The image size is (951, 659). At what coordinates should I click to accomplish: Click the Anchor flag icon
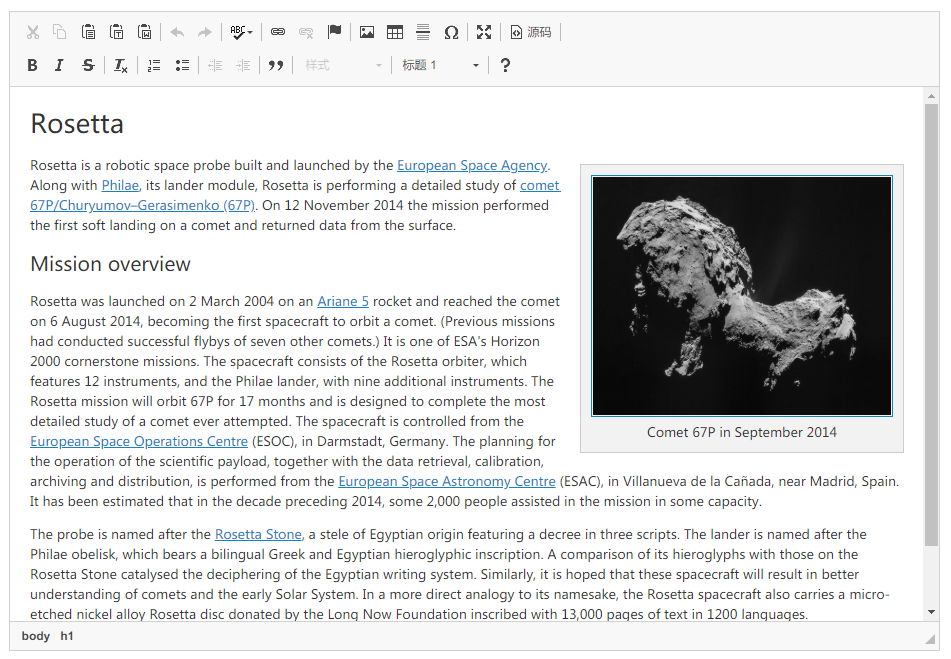335,32
